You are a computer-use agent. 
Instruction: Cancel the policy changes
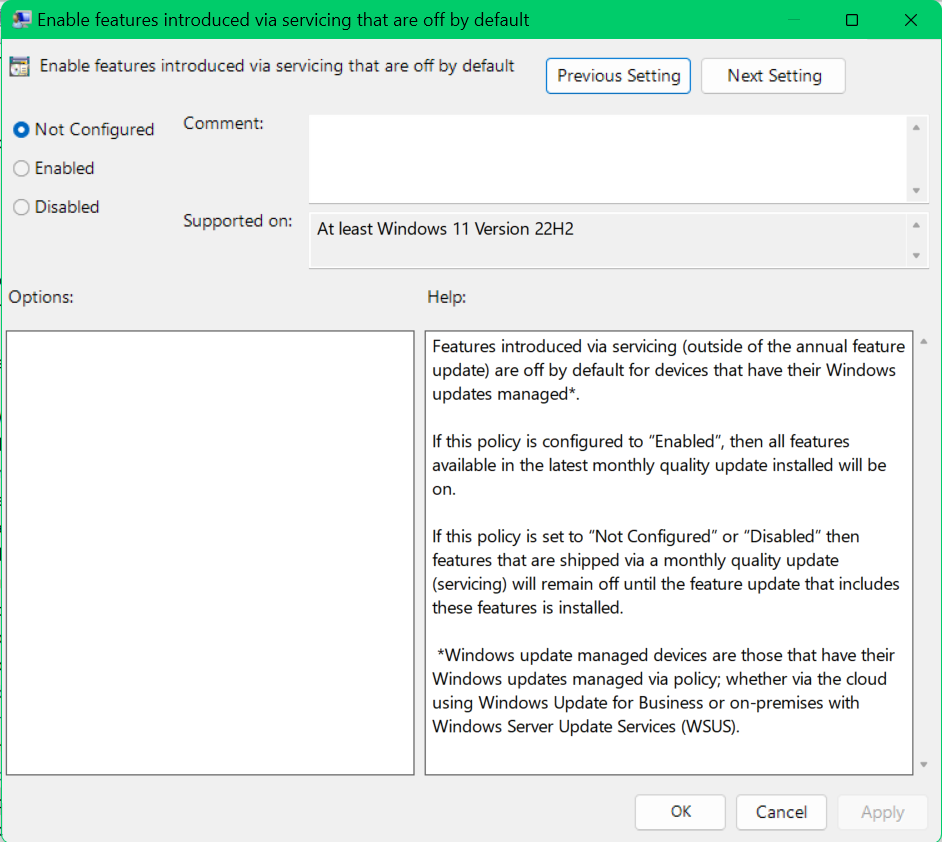pyautogui.click(x=781, y=812)
